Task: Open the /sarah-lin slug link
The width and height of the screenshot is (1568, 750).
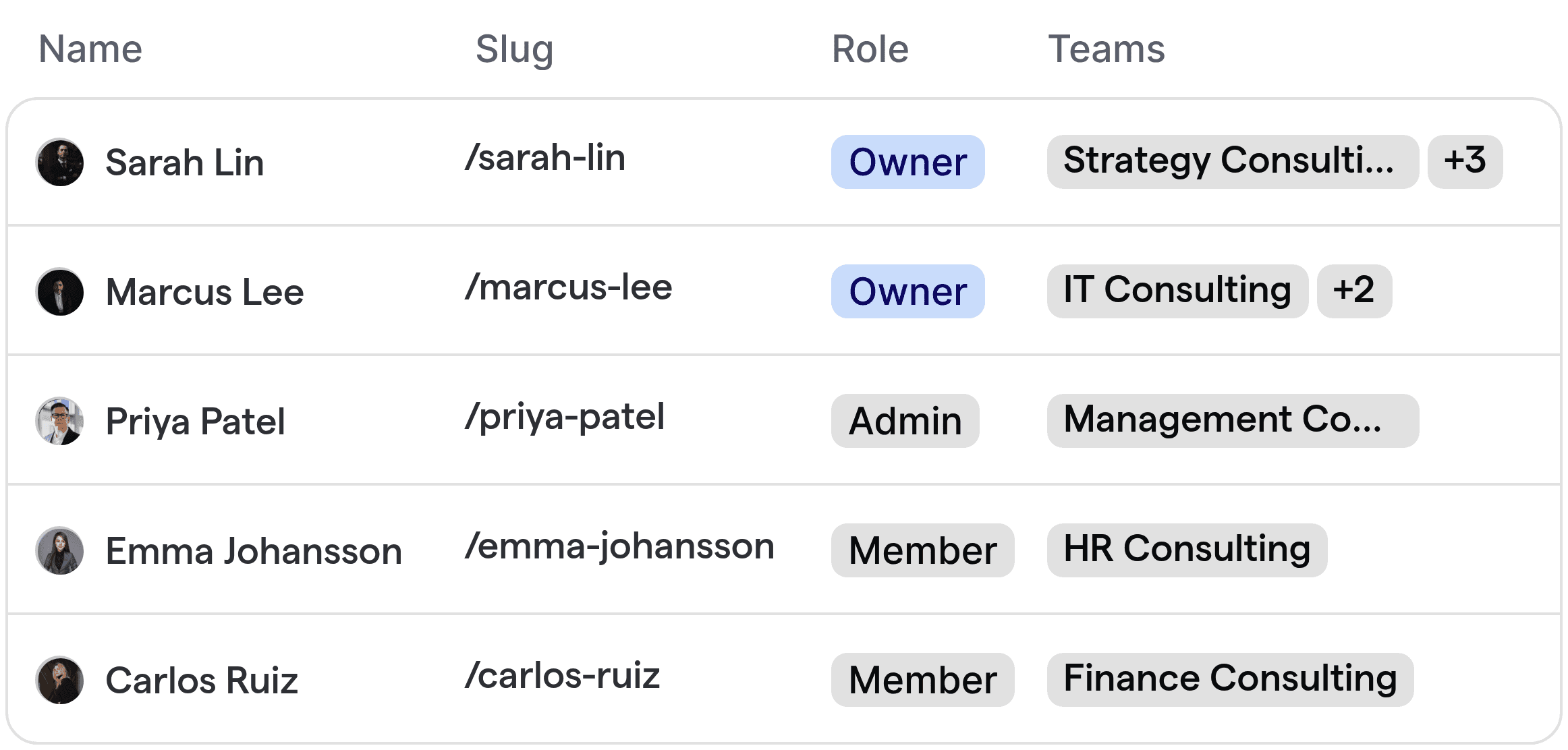Action: (x=547, y=158)
